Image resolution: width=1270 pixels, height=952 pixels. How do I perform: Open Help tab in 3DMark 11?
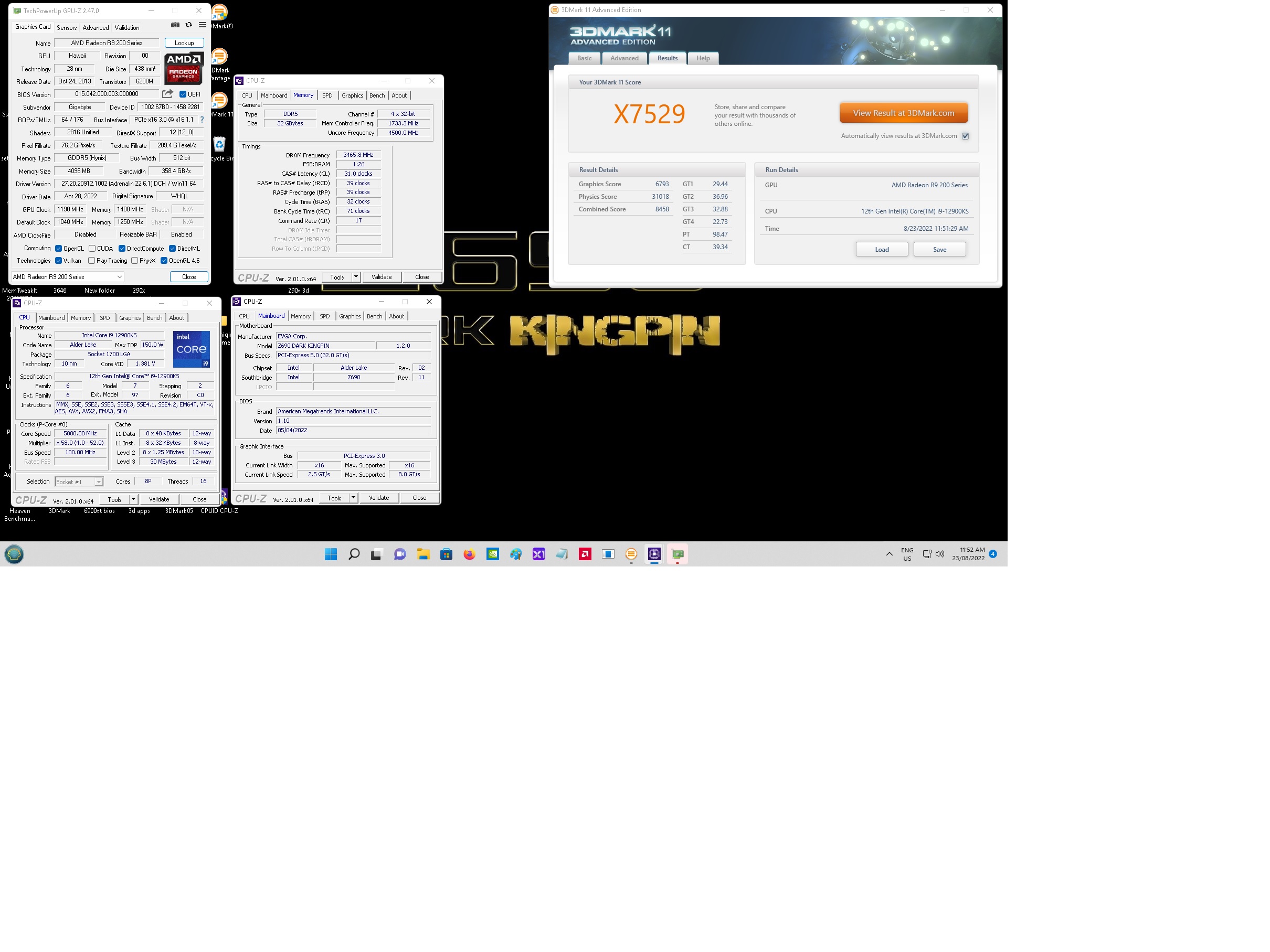point(703,58)
